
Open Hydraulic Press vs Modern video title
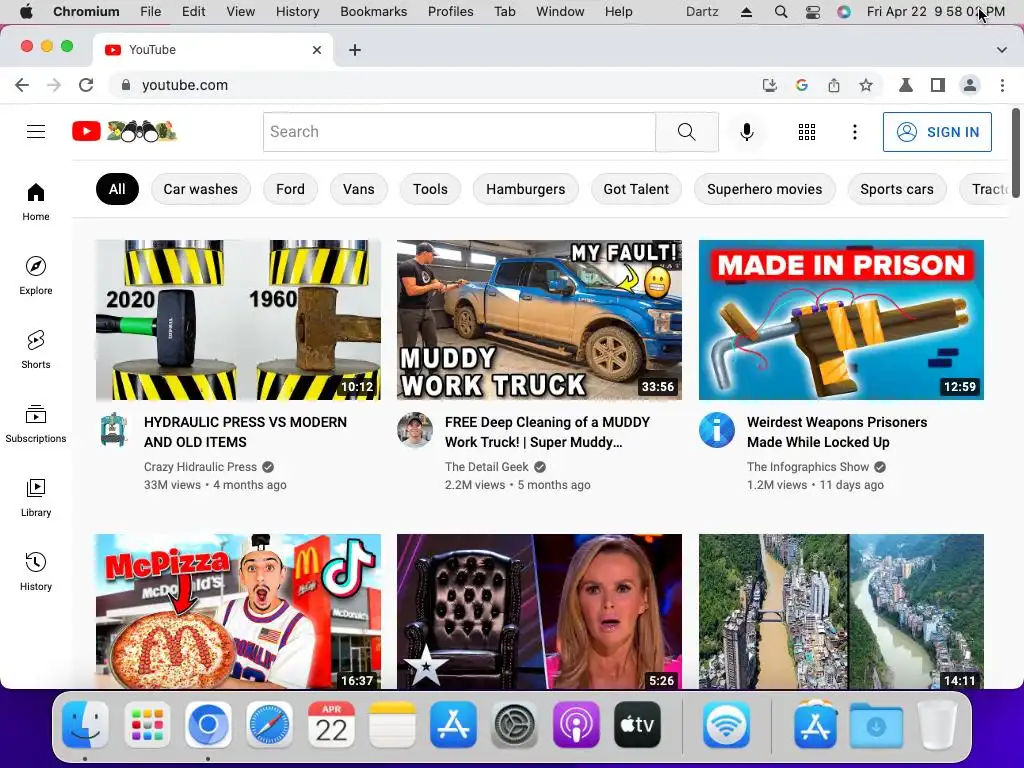click(x=246, y=432)
